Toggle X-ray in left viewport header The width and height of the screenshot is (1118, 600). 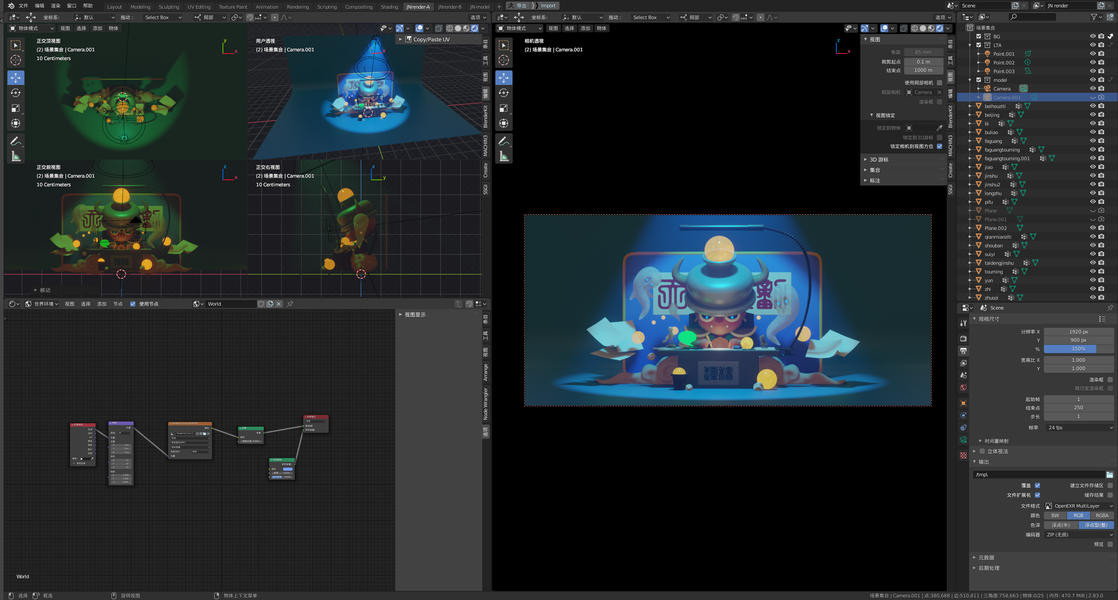[x=438, y=29]
